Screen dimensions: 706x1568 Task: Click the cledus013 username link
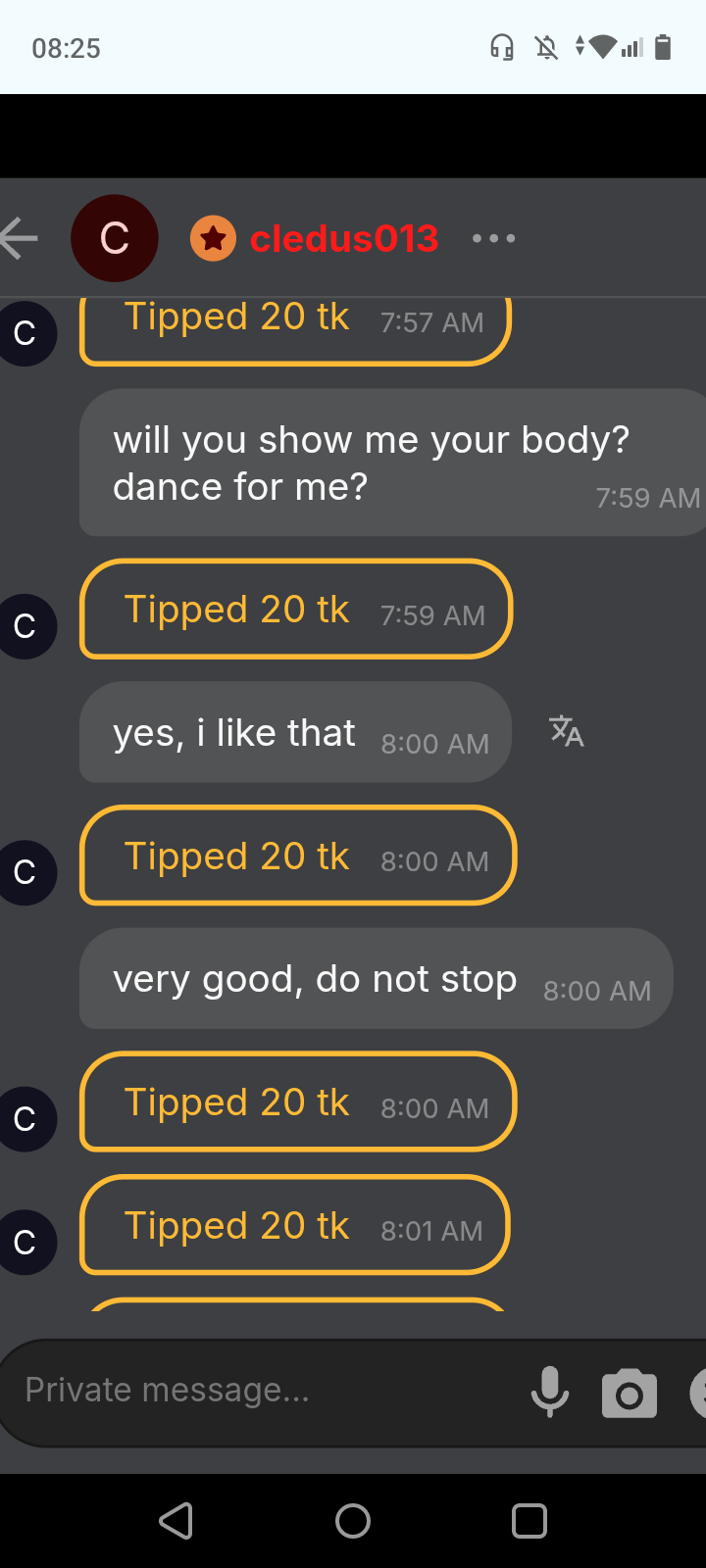click(343, 238)
